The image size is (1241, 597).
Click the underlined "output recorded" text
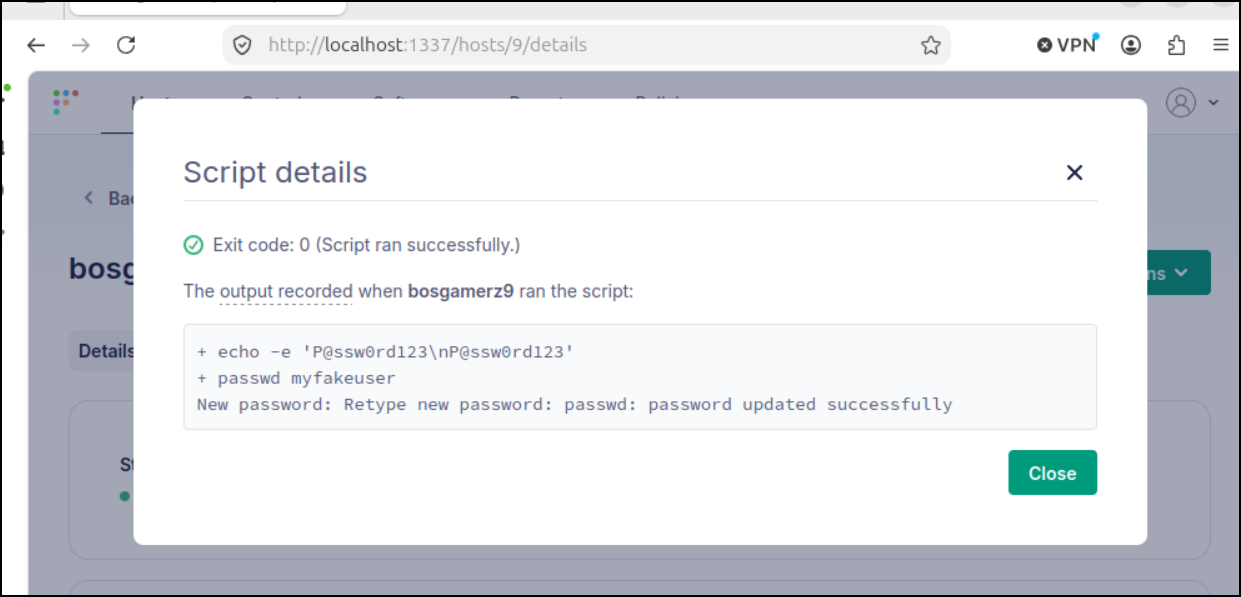286,292
